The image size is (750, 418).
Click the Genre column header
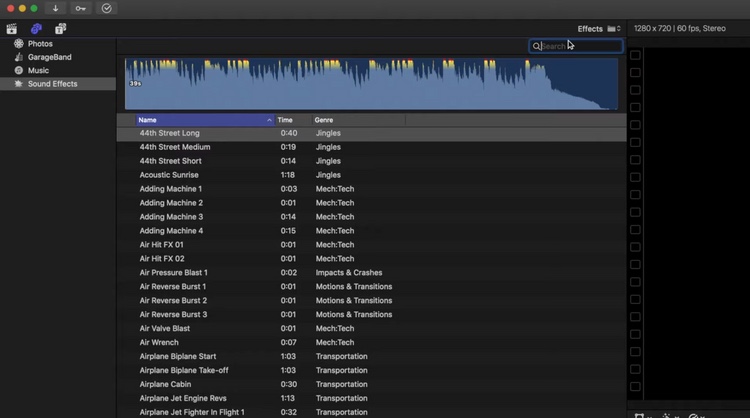pos(325,120)
